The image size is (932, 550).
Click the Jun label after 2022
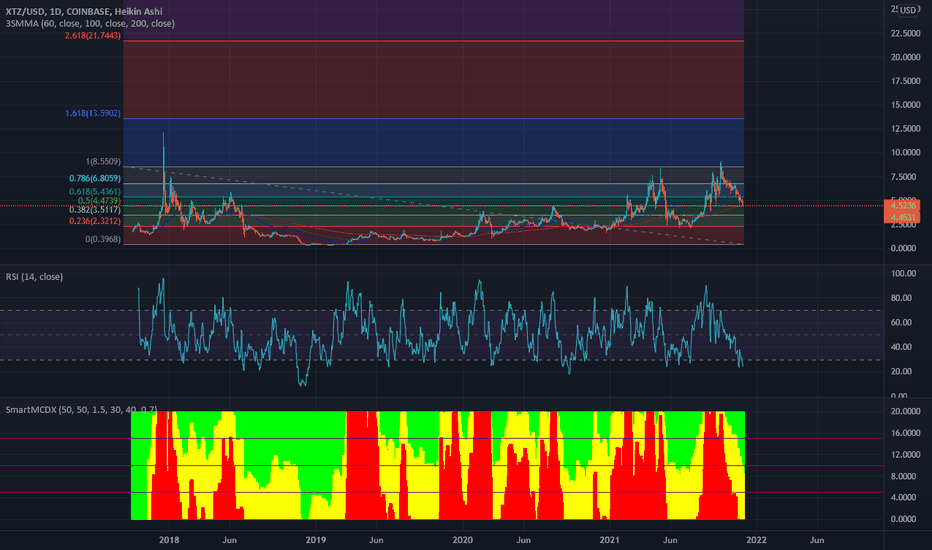click(x=817, y=540)
